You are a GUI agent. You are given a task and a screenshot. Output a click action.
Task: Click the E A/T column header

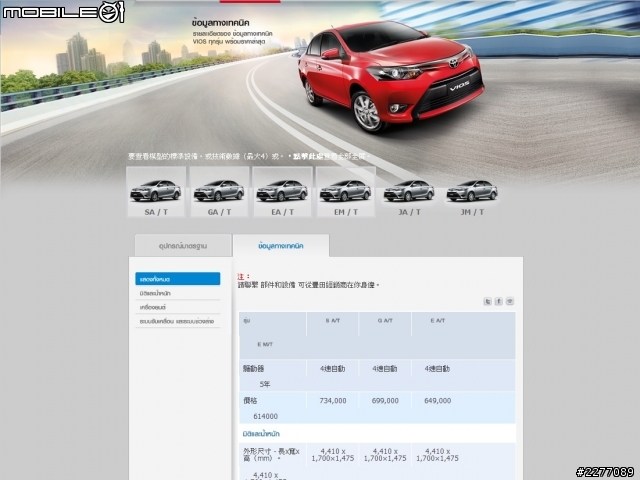[438, 320]
